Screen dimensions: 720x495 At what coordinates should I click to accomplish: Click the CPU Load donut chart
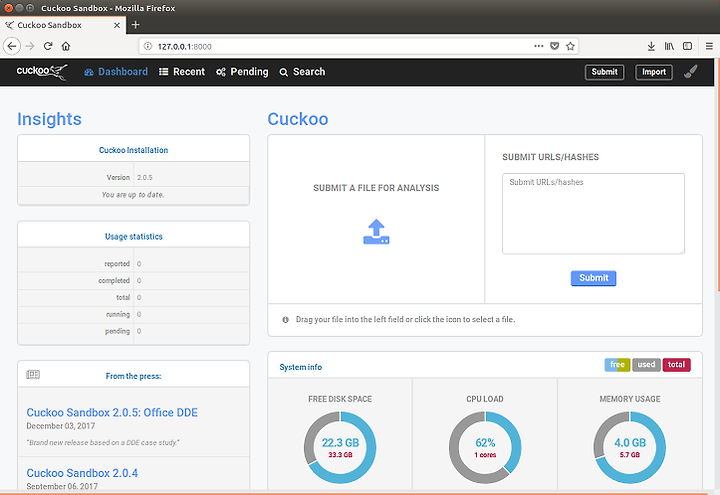click(485, 447)
